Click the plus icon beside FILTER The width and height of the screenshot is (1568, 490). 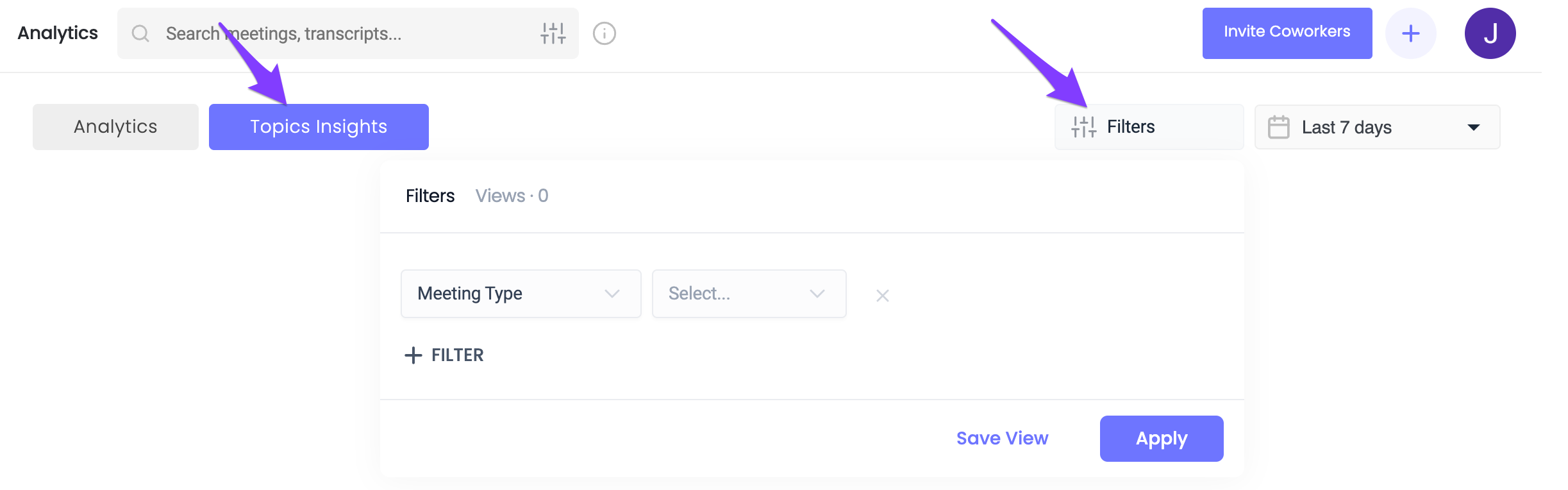pos(413,355)
